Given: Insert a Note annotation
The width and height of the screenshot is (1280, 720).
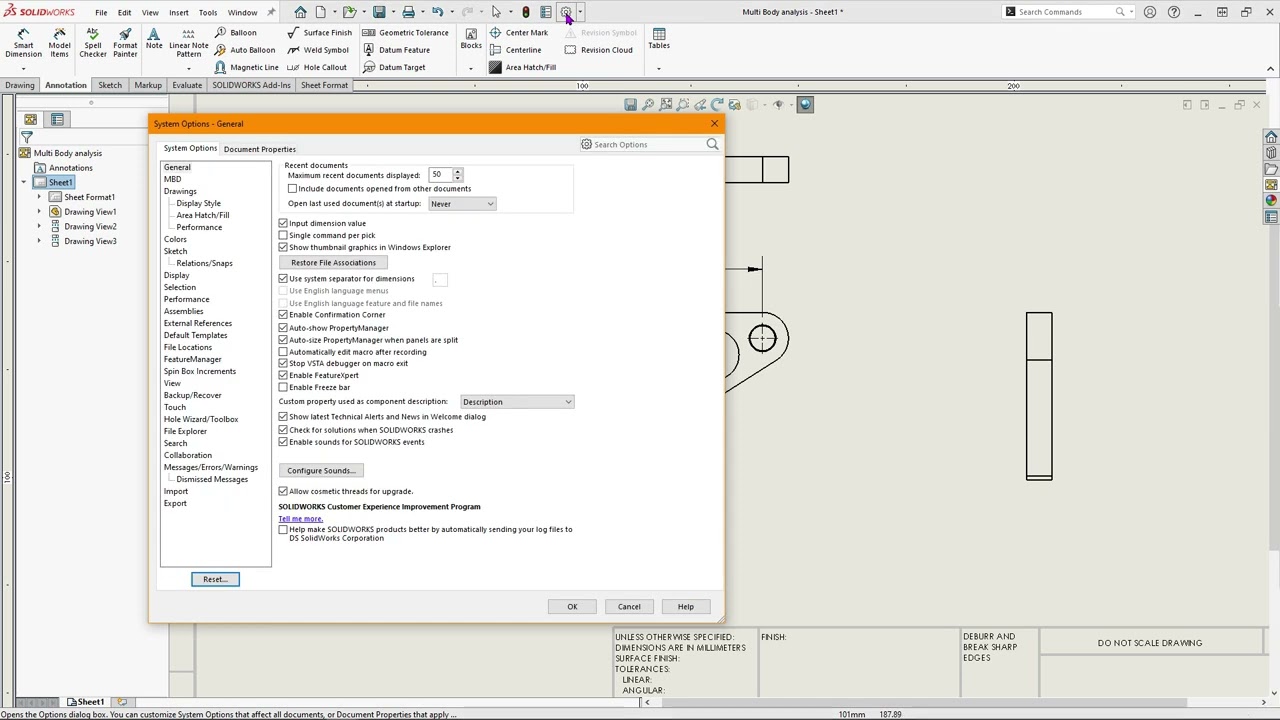Looking at the screenshot, I should pos(154,40).
